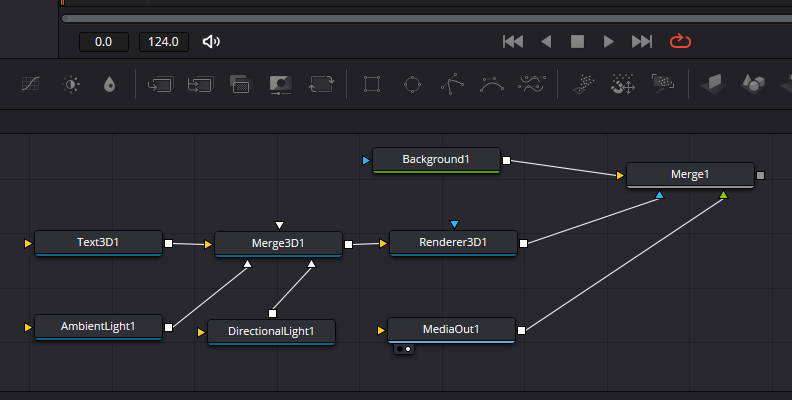This screenshot has width=792, height=400.
Task: Click the render start time field
Action: tap(104, 42)
